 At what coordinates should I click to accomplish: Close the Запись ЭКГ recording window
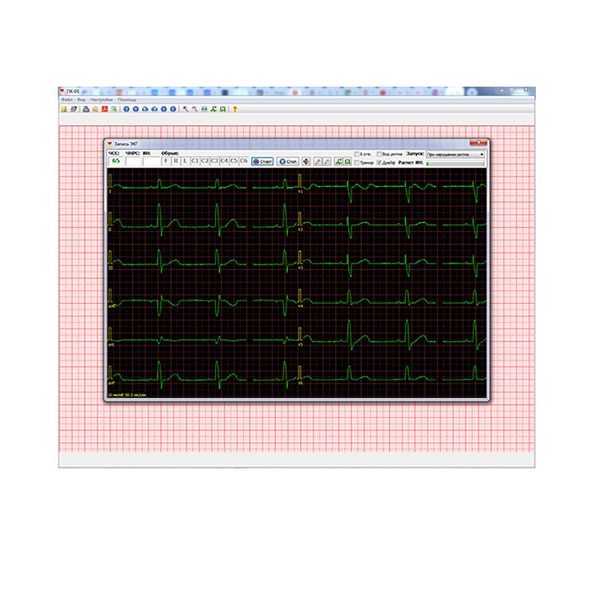tap(478, 143)
